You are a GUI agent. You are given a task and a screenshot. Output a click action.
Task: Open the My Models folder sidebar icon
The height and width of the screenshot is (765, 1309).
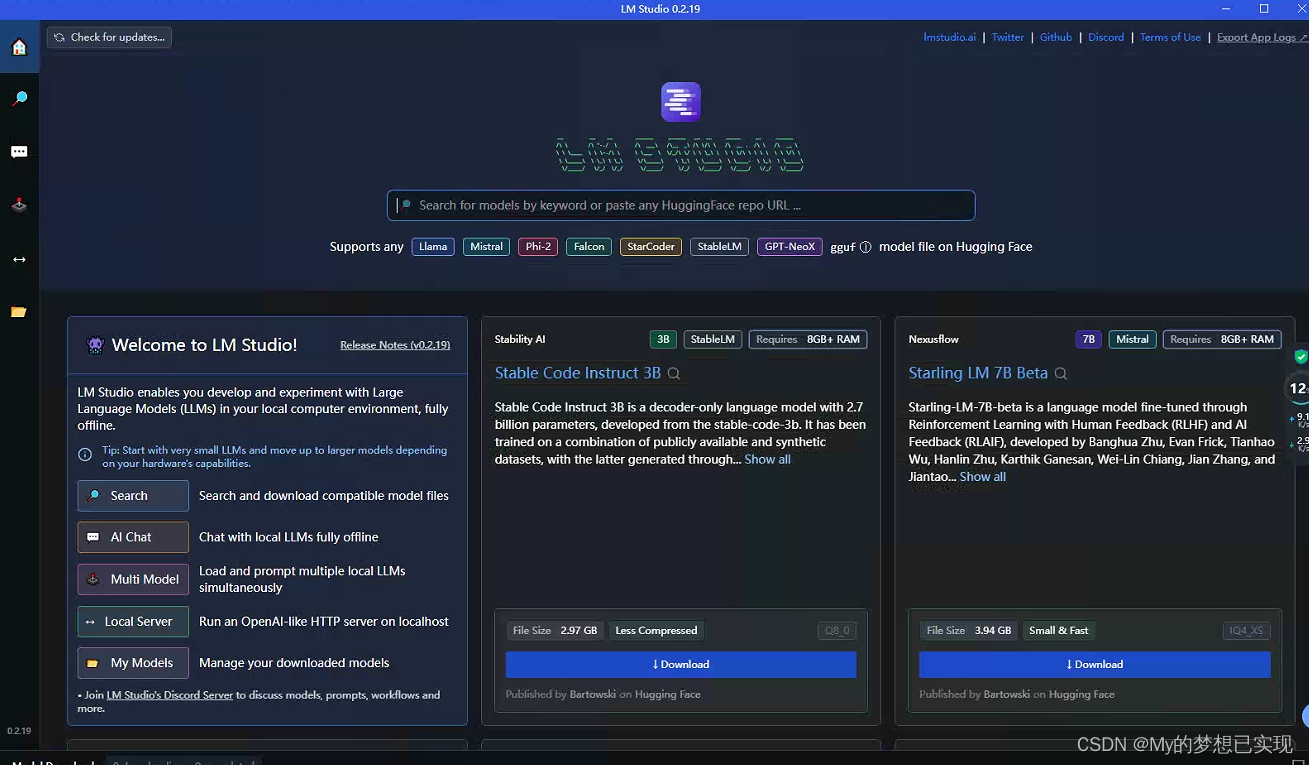pyautogui.click(x=19, y=312)
